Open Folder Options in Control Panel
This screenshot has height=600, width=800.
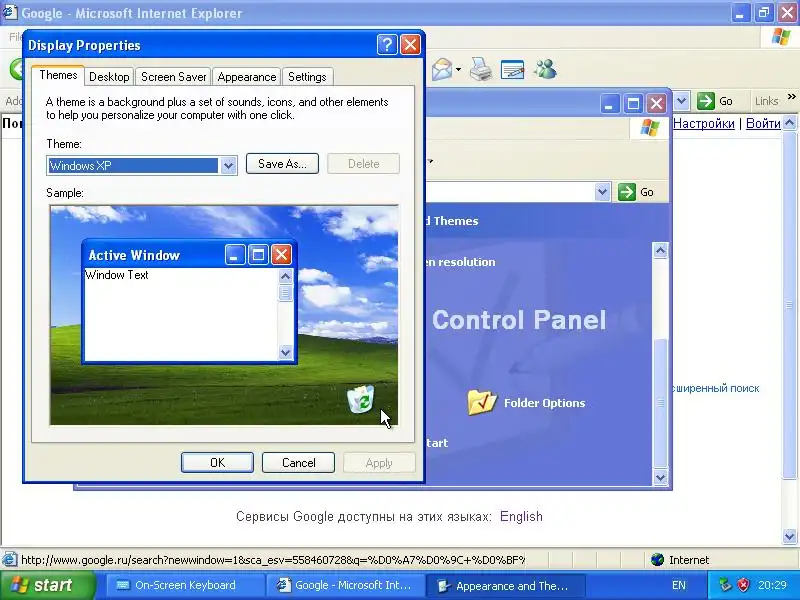click(x=482, y=403)
